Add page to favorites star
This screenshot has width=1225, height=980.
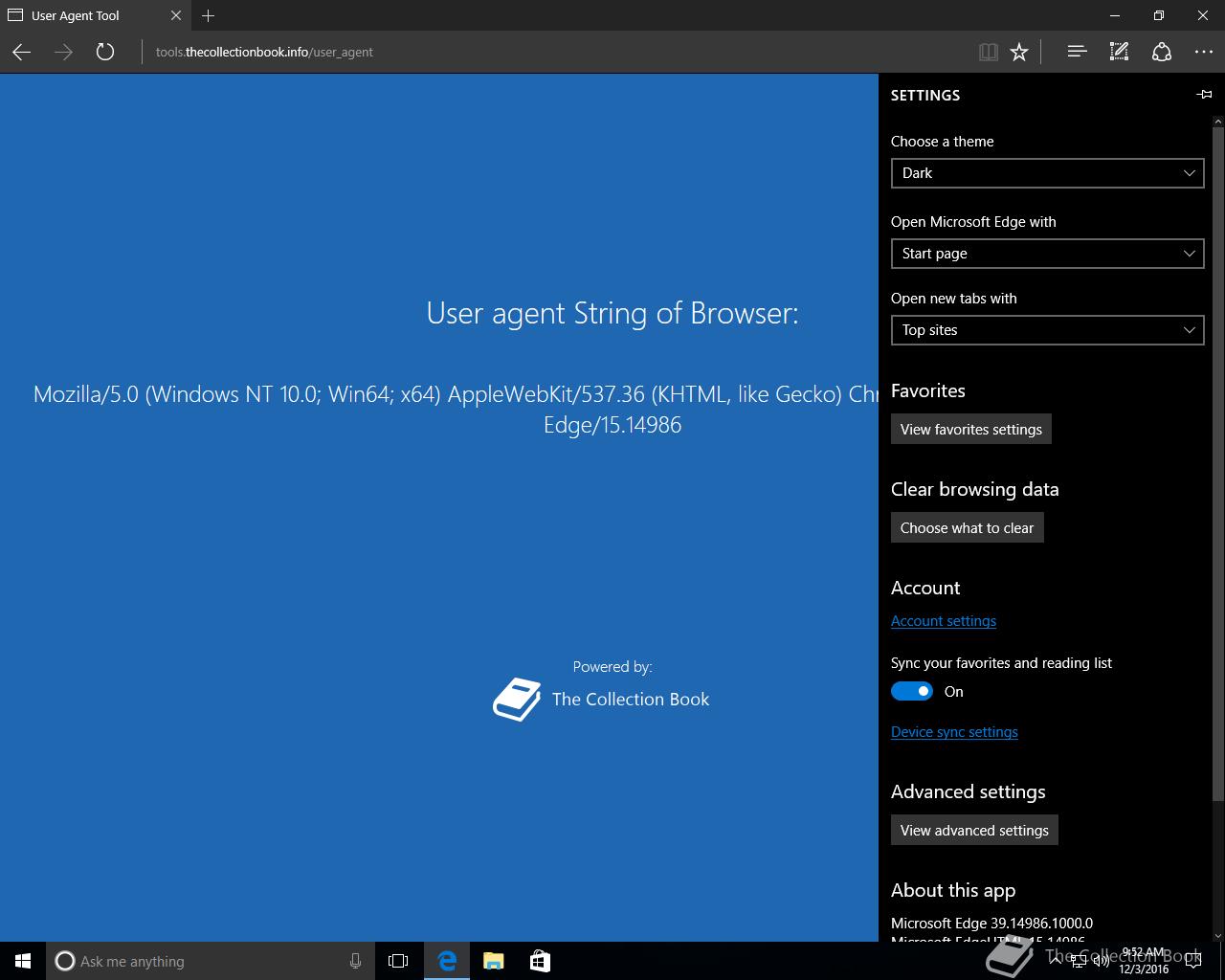1019,53
